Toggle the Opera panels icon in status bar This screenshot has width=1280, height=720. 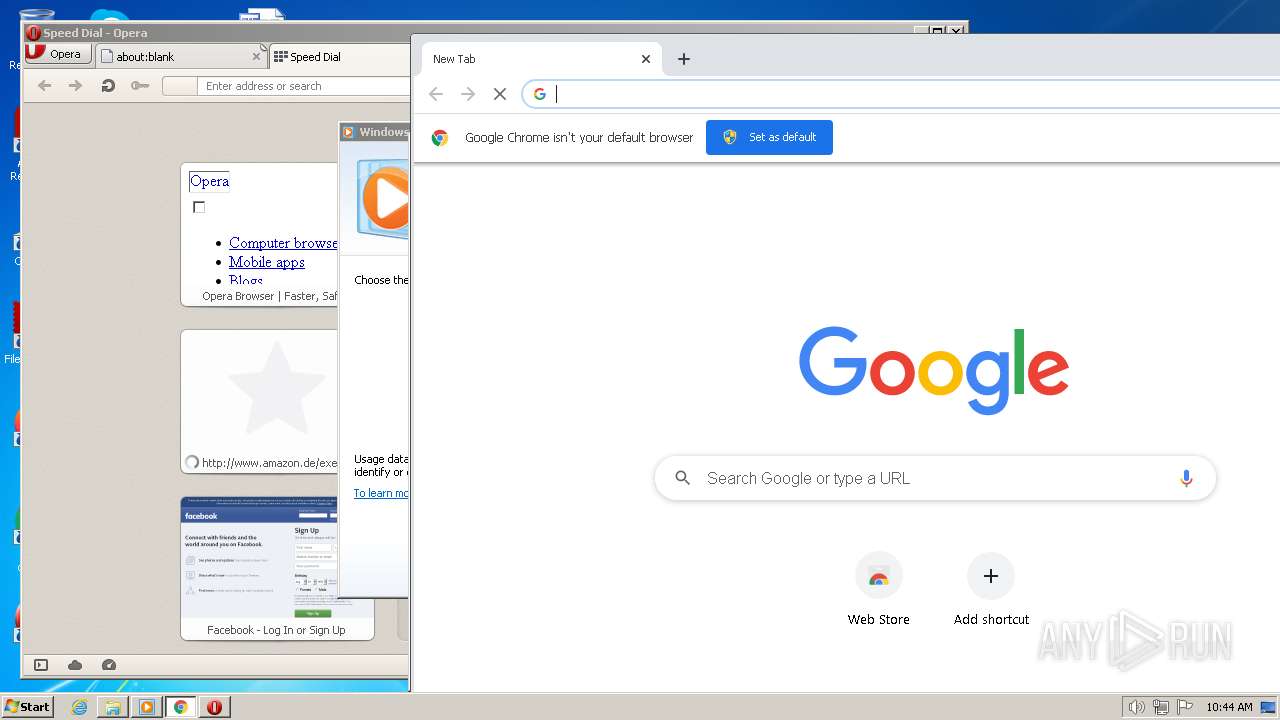pyautogui.click(x=41, y=665)
